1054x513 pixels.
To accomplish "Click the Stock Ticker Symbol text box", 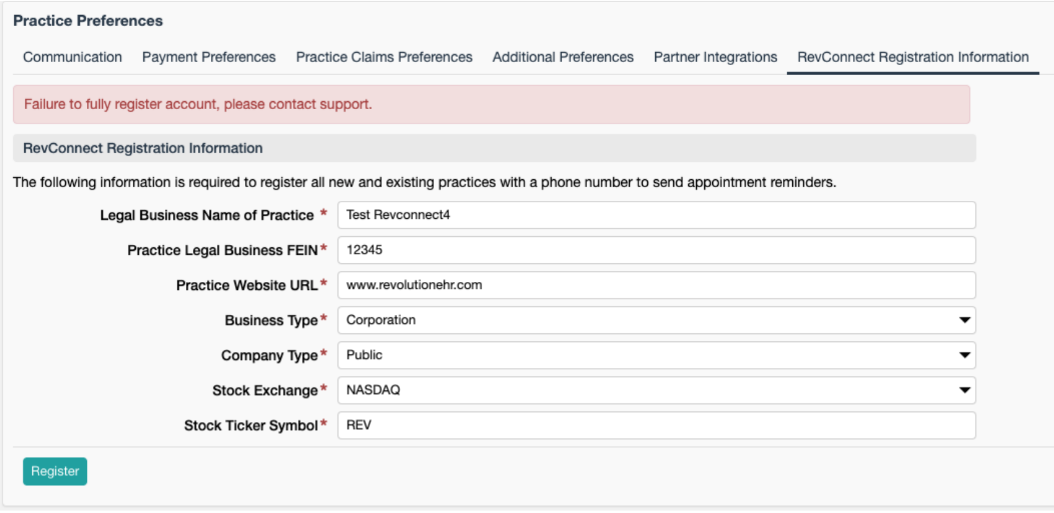I will point(656,425).
